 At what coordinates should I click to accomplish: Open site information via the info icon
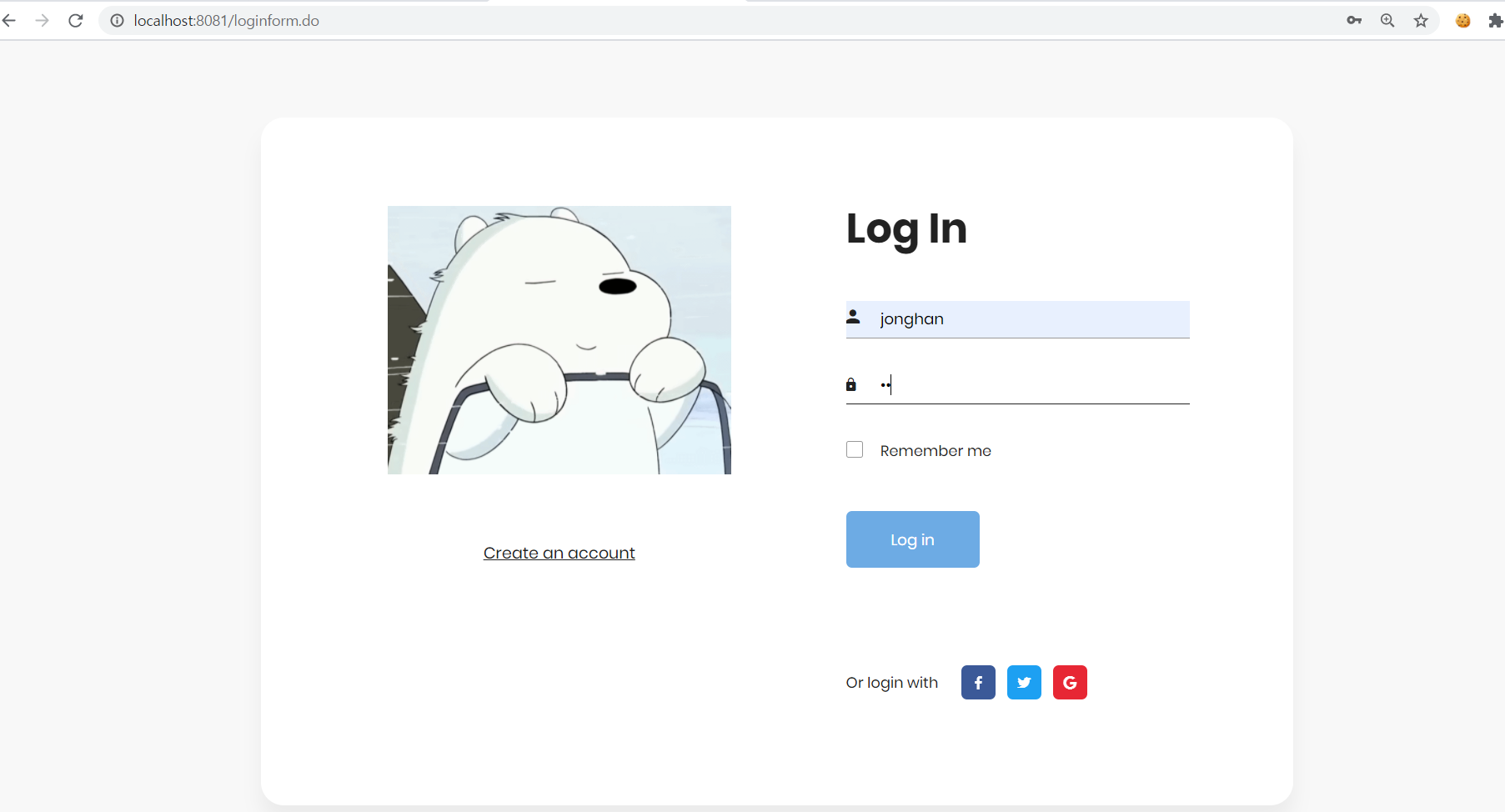coord(116,20)
